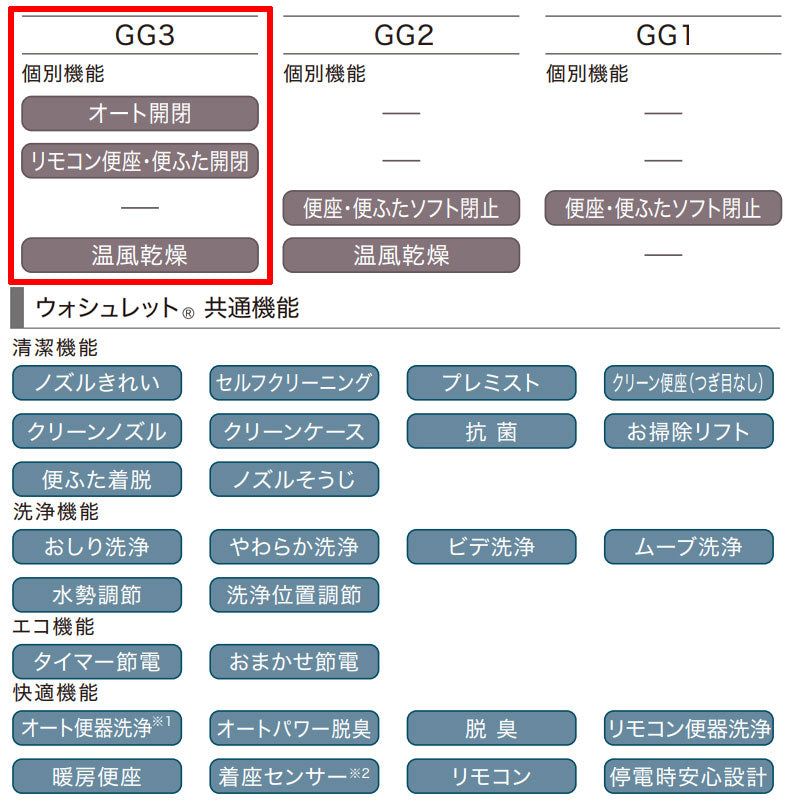
Task: Click the リモコン便器洗浄 feature badge
Action: point(689,728)
